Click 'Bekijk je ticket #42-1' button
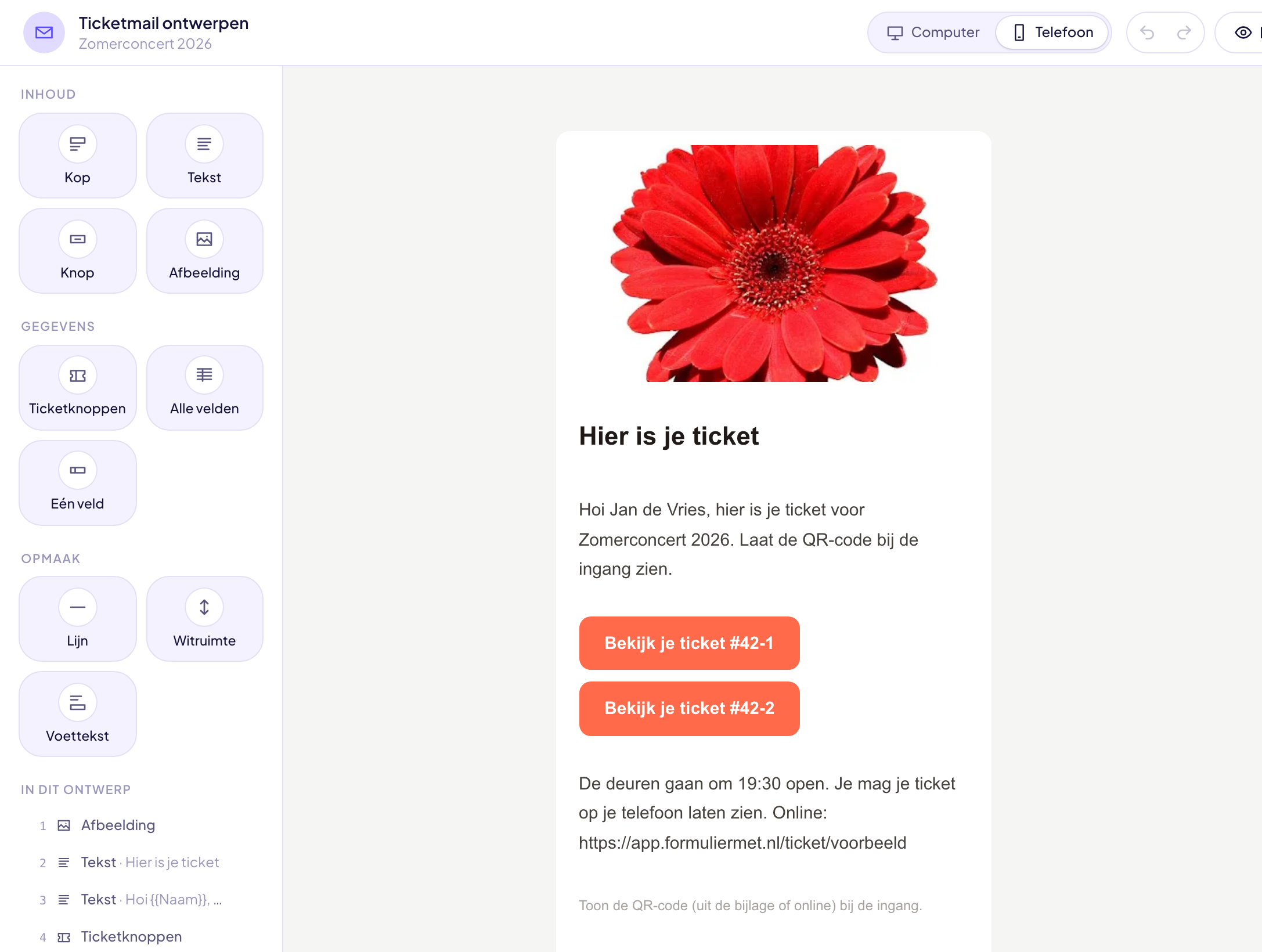Image resolution: width=1262 pixels, height=952 pixels. [689, 643]
